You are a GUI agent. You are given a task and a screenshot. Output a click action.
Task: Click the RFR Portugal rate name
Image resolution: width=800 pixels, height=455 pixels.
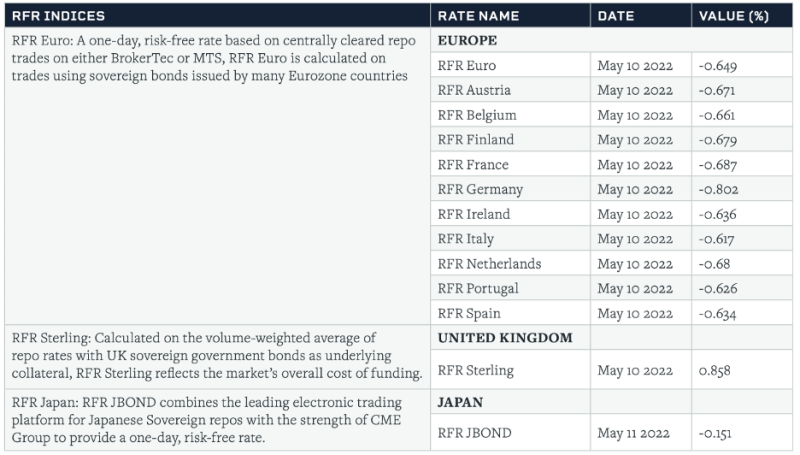click(478, 288)
